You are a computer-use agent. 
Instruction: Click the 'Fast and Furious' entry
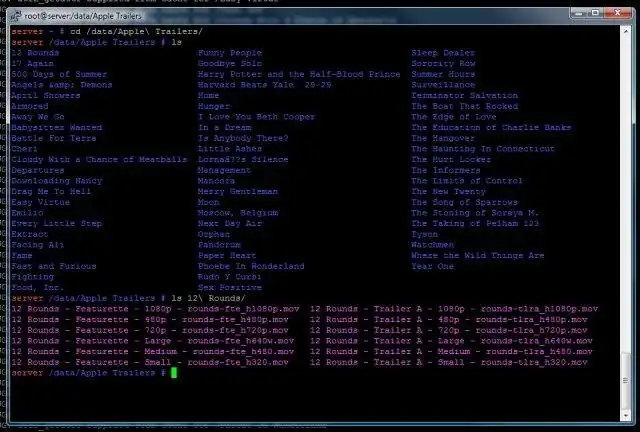(54, 266)
